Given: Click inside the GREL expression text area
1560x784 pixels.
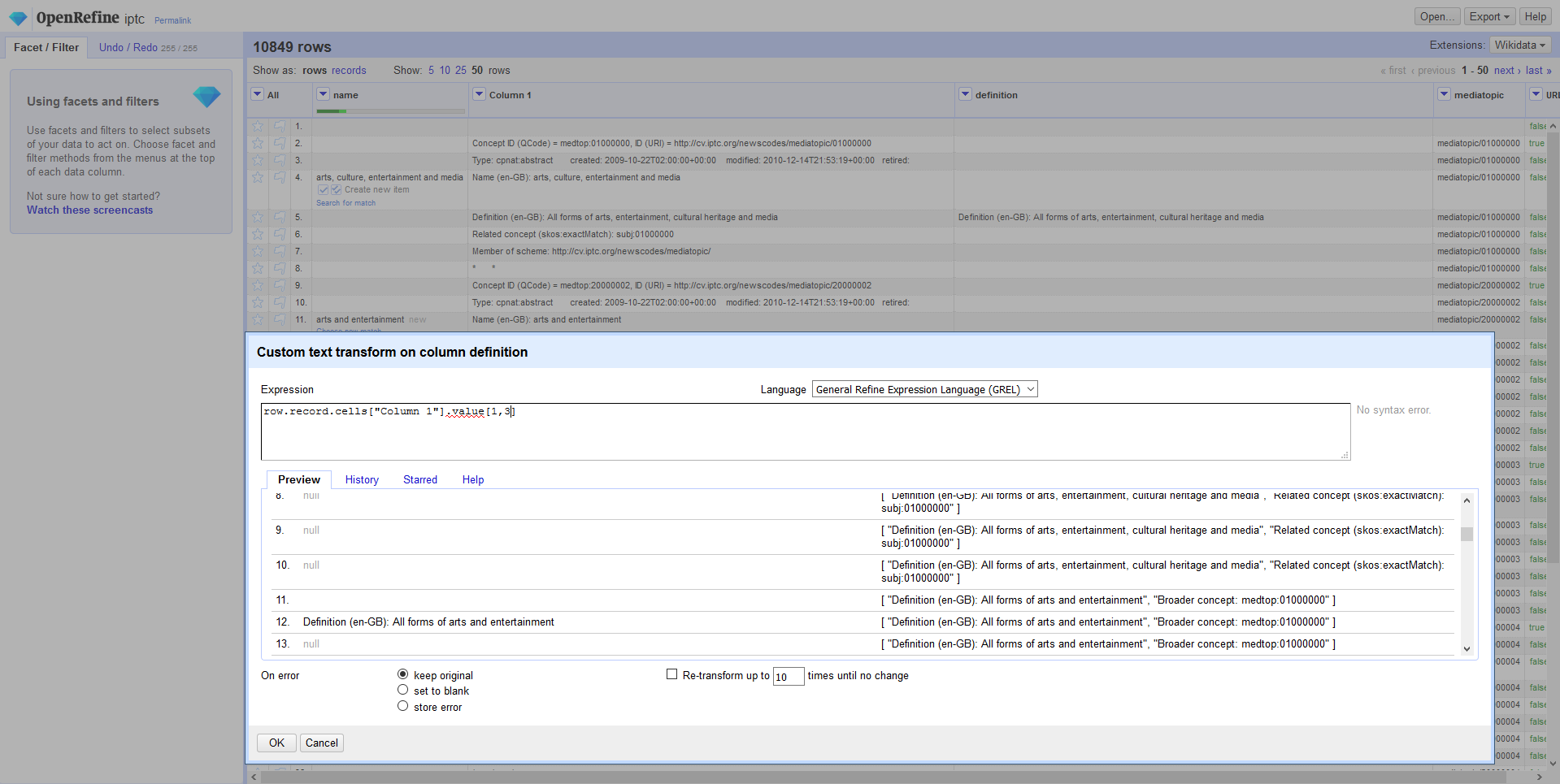Looking at the screenshot, I should click(x=805, y=431).
